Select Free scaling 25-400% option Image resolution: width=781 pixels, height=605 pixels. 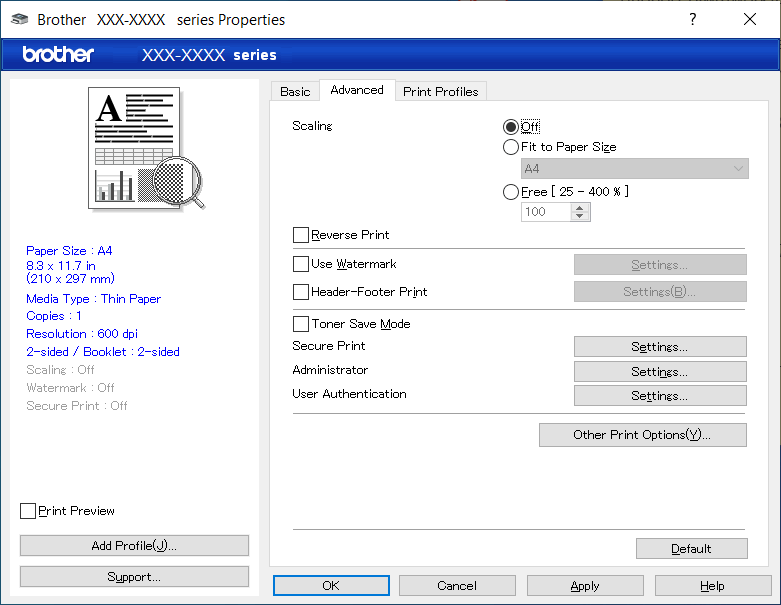[x=511, y=192]
